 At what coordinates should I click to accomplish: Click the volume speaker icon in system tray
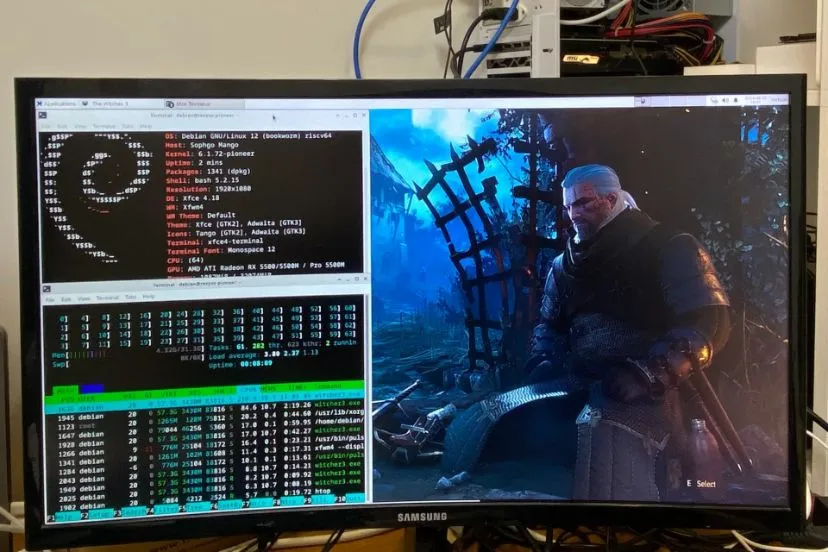coord(725,100)
